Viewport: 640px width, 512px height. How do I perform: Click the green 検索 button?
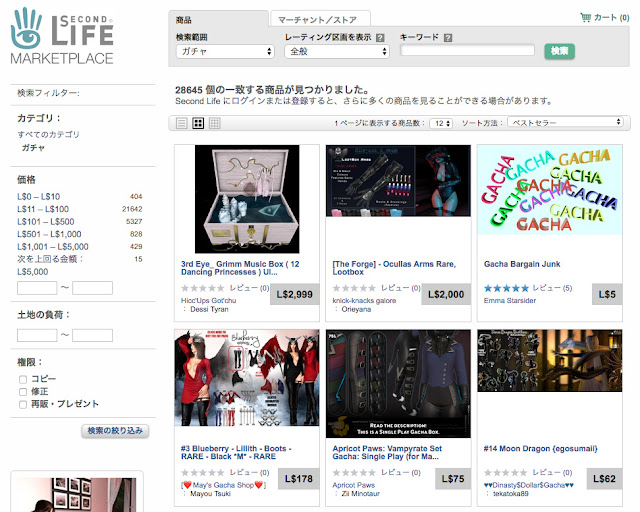point(560,51)
